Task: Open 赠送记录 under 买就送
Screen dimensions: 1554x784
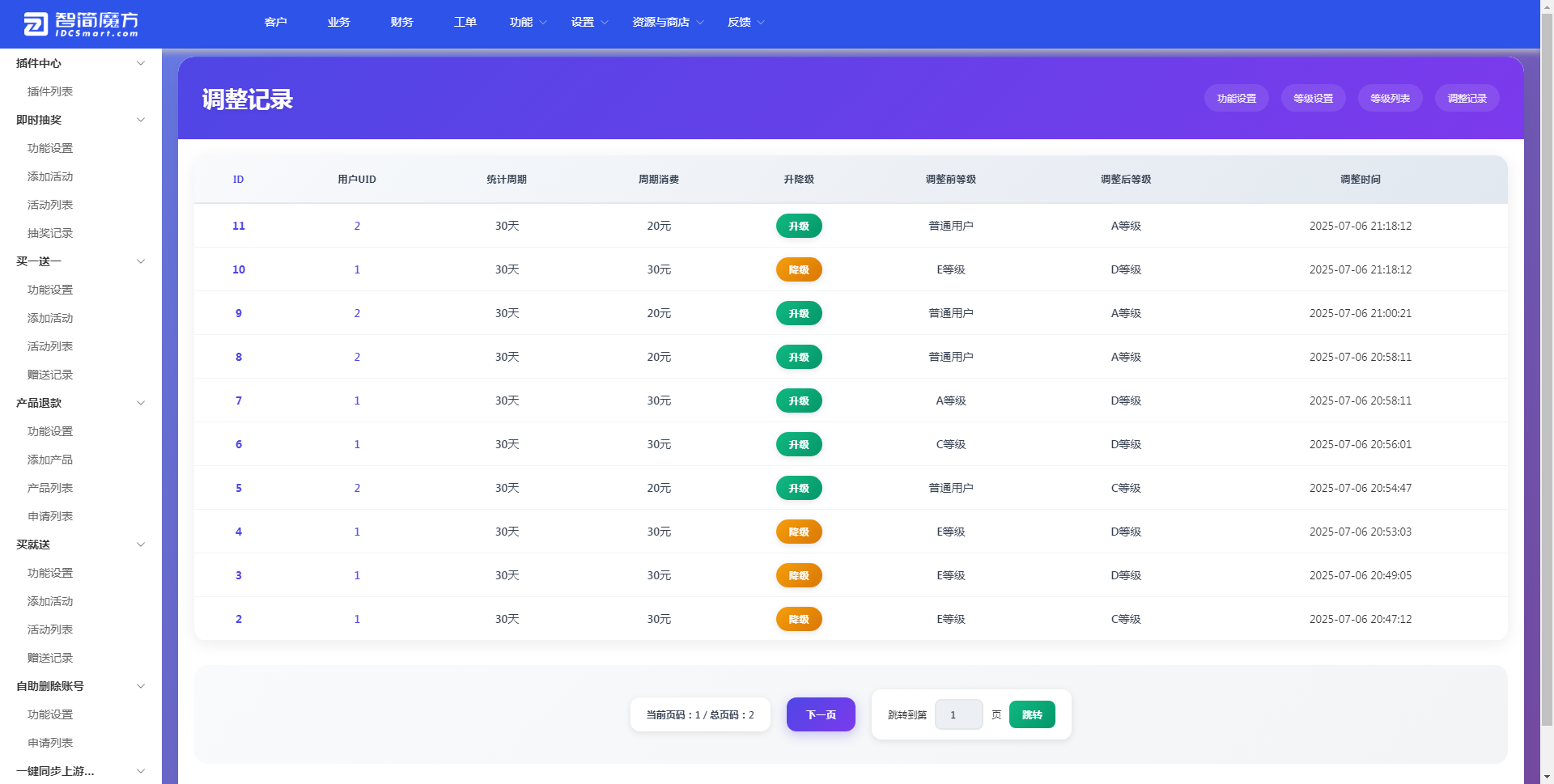Action: [50, 658]
